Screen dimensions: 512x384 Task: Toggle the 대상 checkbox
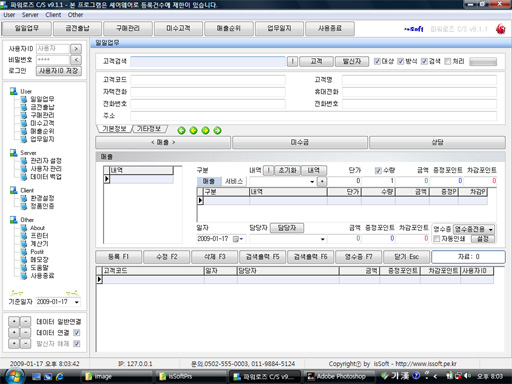pyautogui.click(x=377, y=61)
